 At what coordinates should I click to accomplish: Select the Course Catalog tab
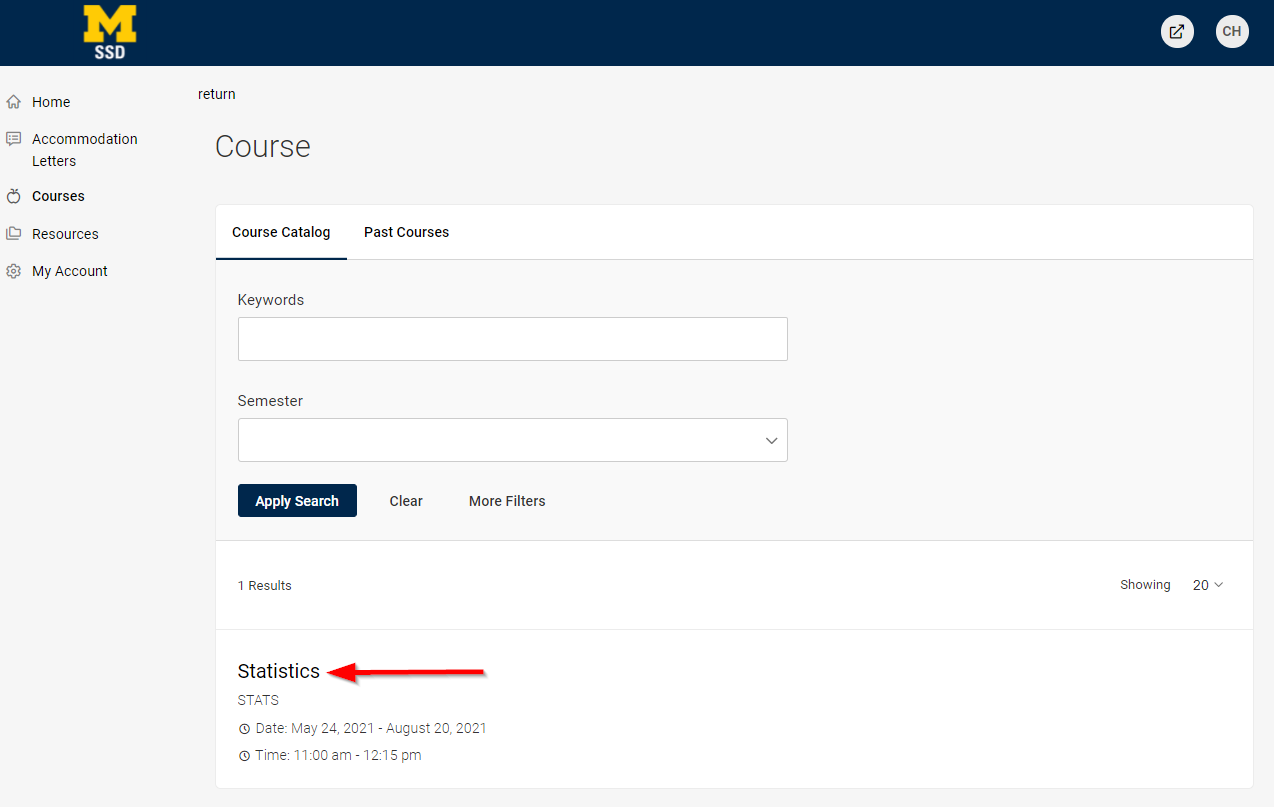click(281, 232)
